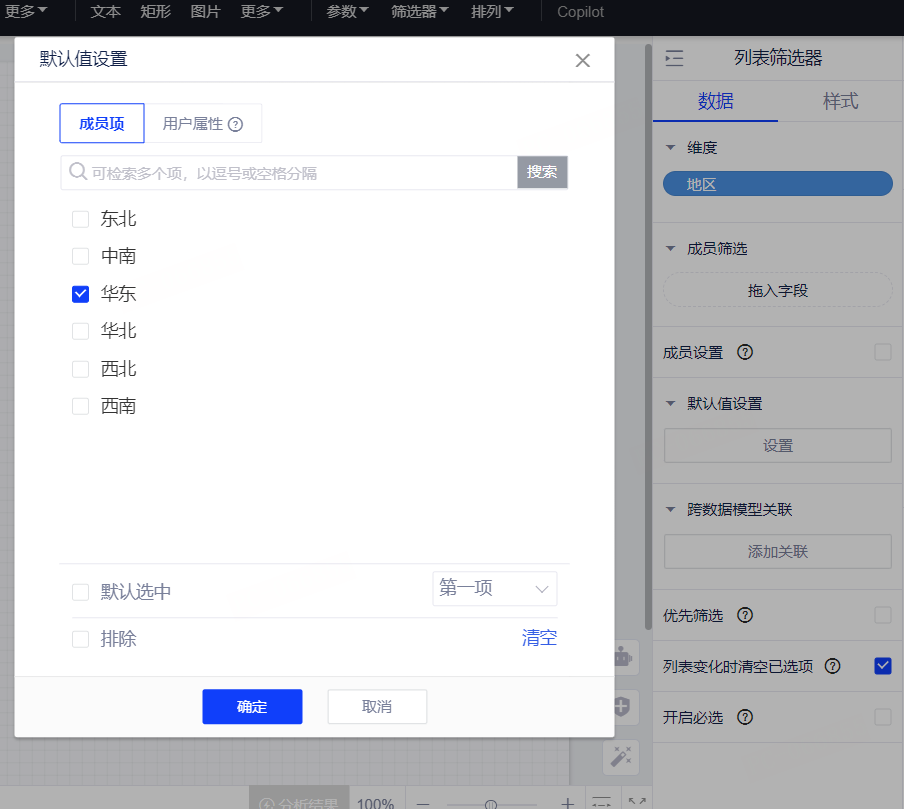Collapse the 列表筛选器 panel with the collapse icon
Screen dimensions: 904x809
tap(675, 59)
